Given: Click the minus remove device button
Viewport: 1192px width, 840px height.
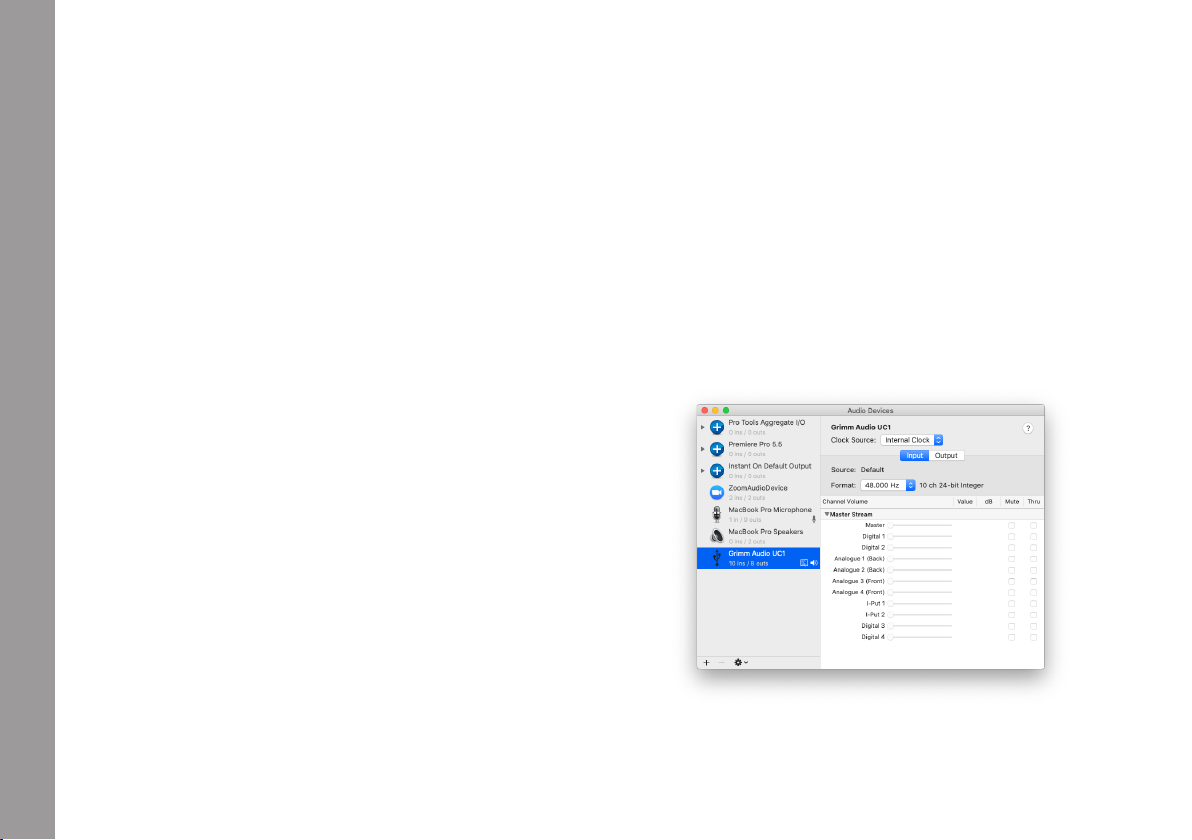Looking at the screenshot, I should [x=721, y=663].
